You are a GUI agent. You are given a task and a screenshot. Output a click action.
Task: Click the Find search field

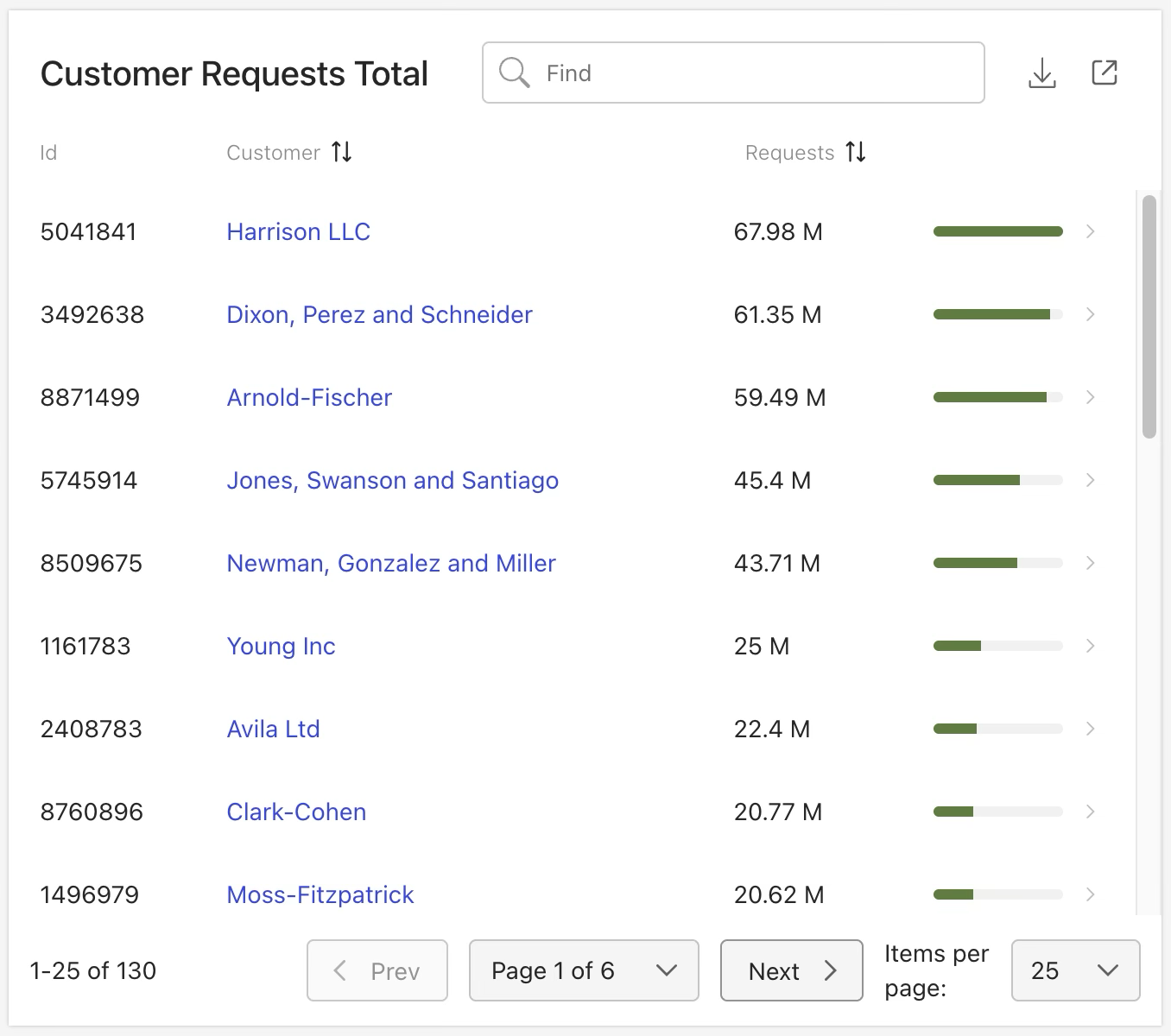(x=733, y=73)
